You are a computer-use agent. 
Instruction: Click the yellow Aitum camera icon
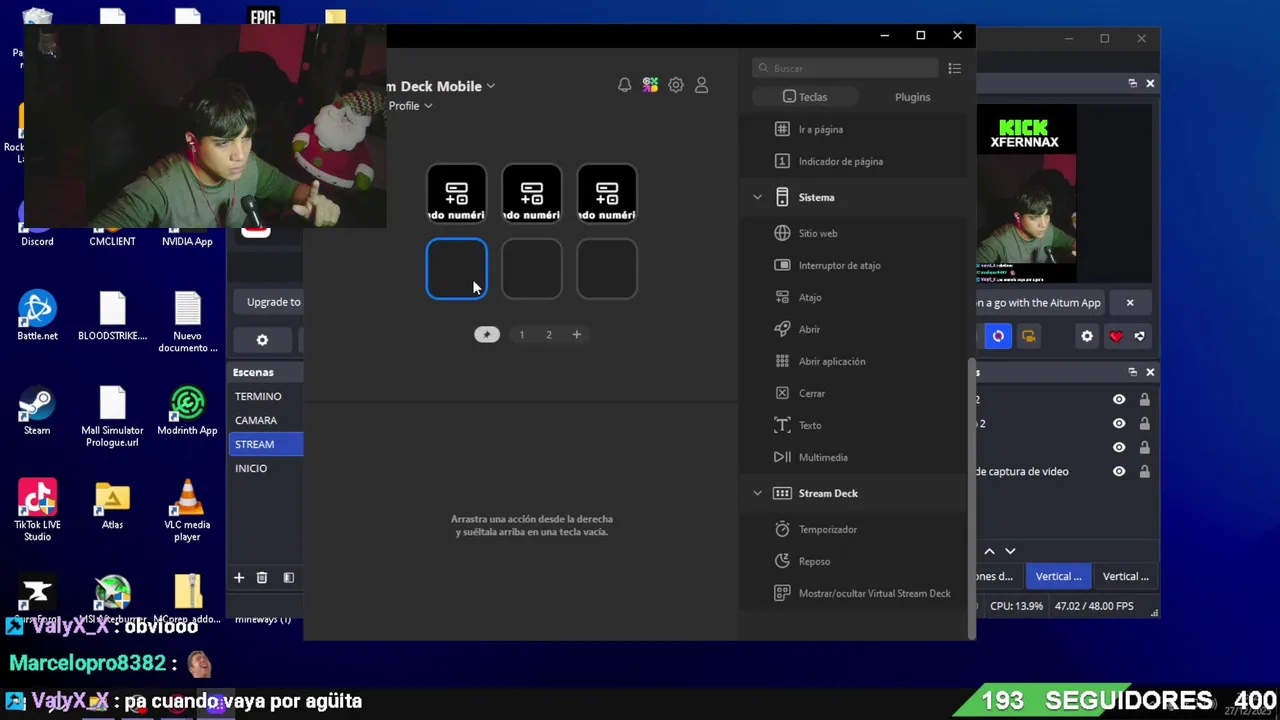[1027, 336]
